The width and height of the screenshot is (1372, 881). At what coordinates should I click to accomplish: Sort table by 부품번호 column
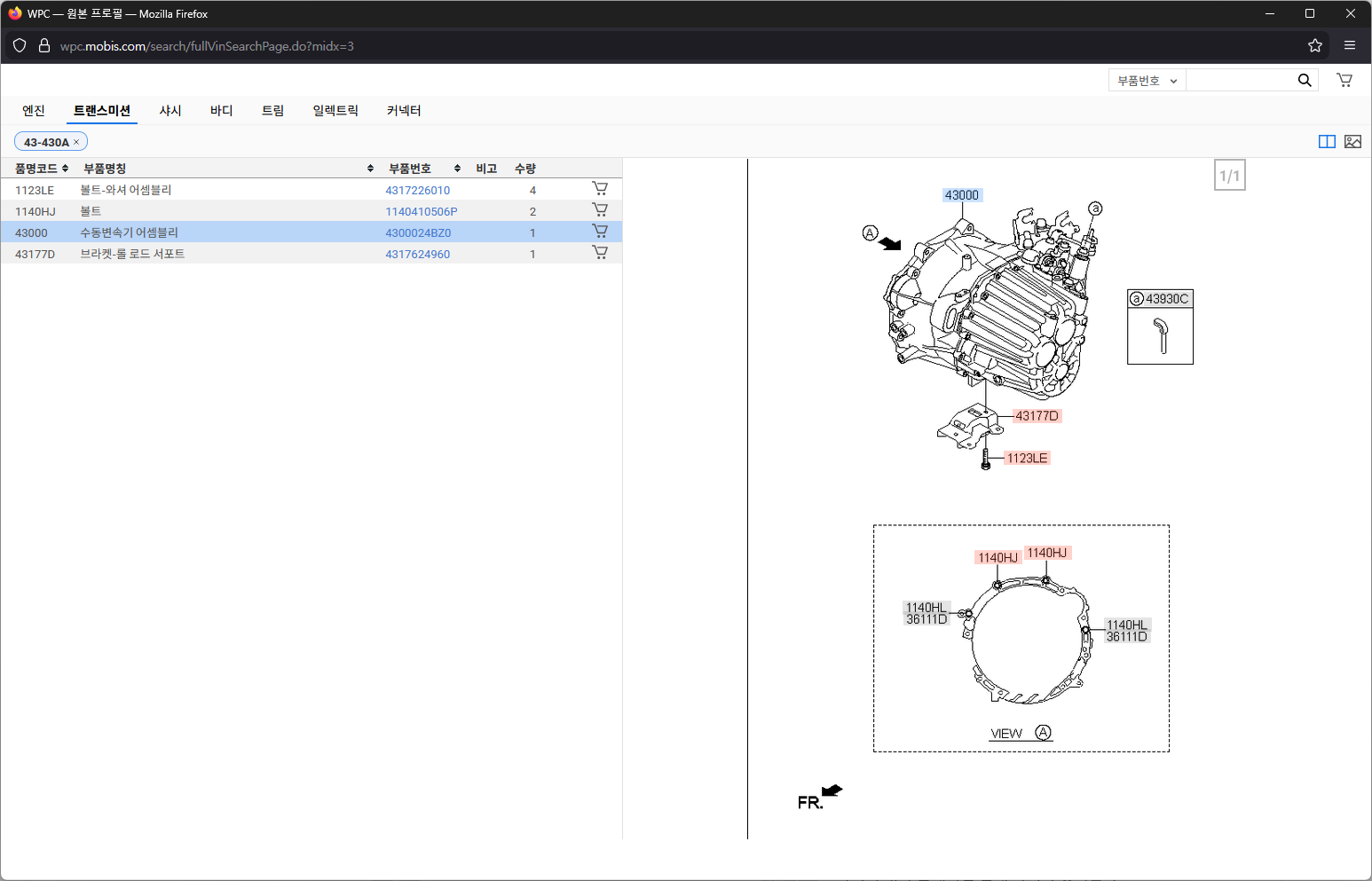point(457,169)
